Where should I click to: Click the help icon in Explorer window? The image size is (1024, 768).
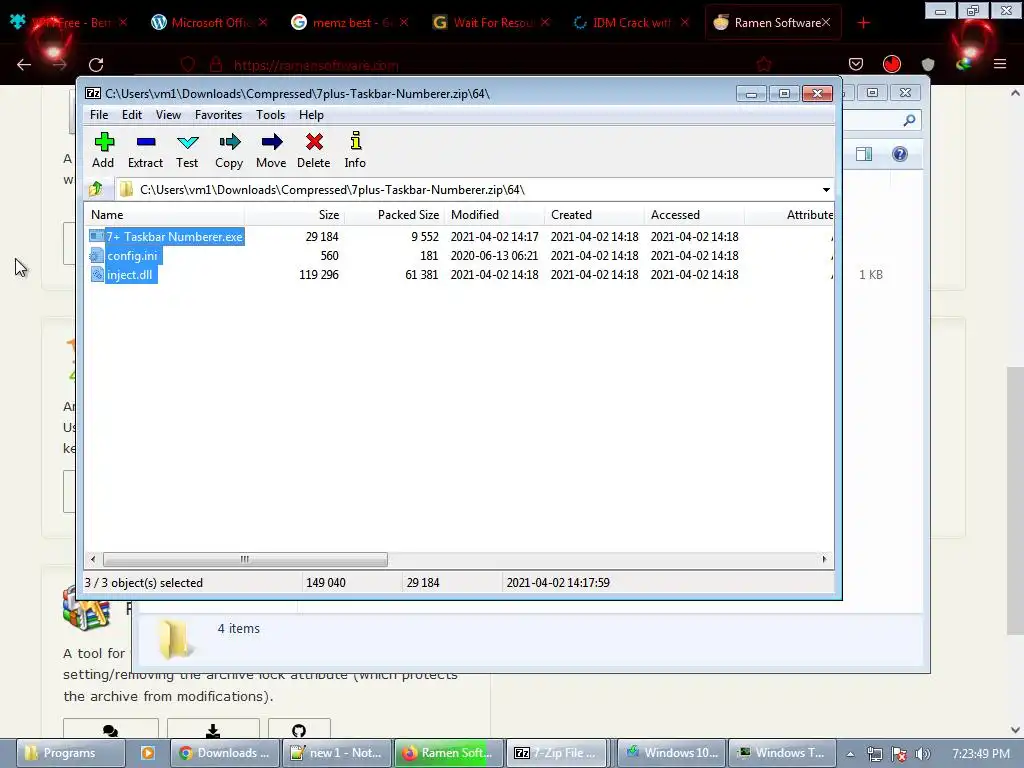point(900,154)
